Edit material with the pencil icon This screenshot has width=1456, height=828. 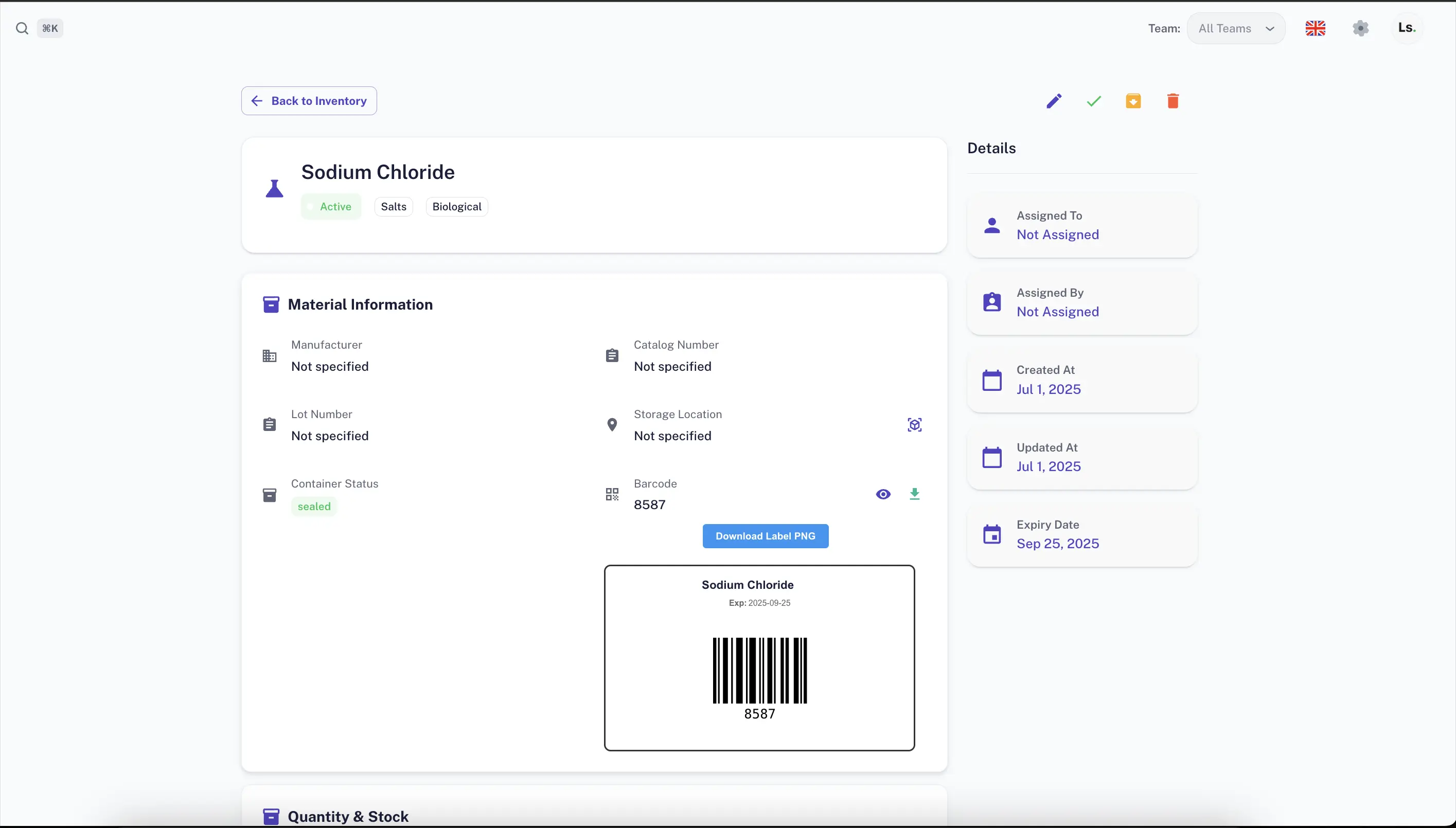tap(1054, 101)
